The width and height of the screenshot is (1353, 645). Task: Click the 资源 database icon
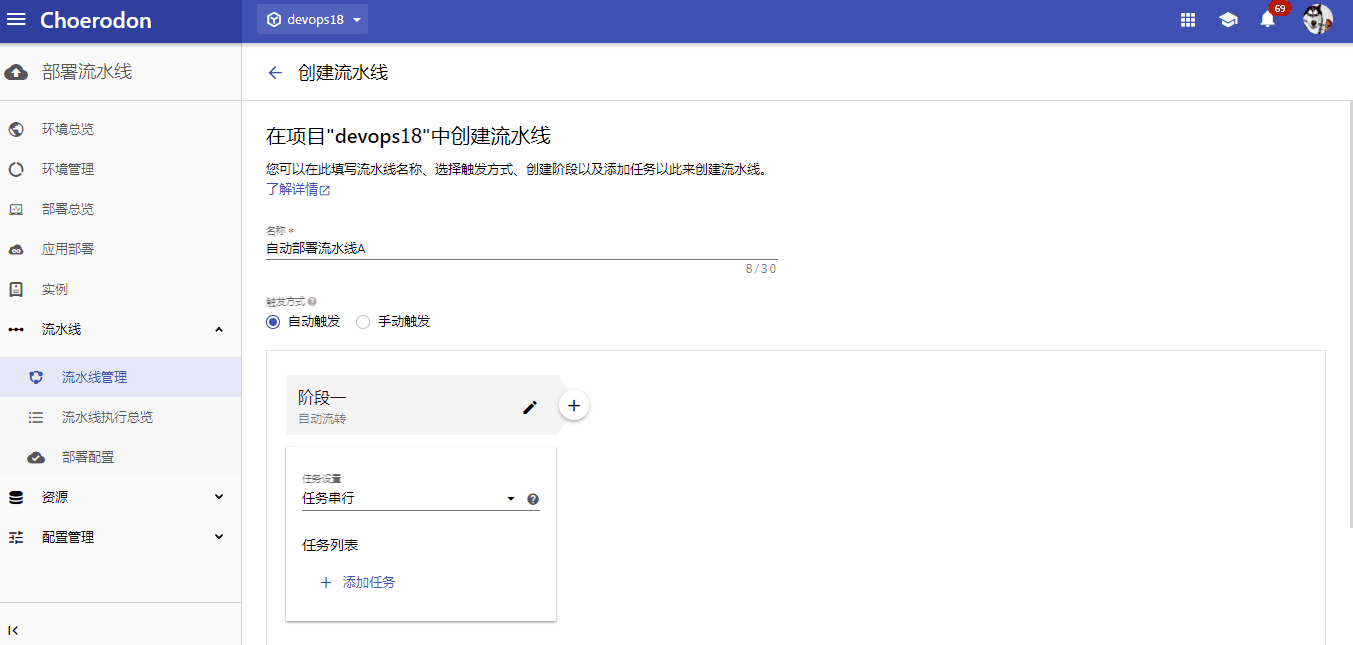pyautogui.click(x=16, y=497)
